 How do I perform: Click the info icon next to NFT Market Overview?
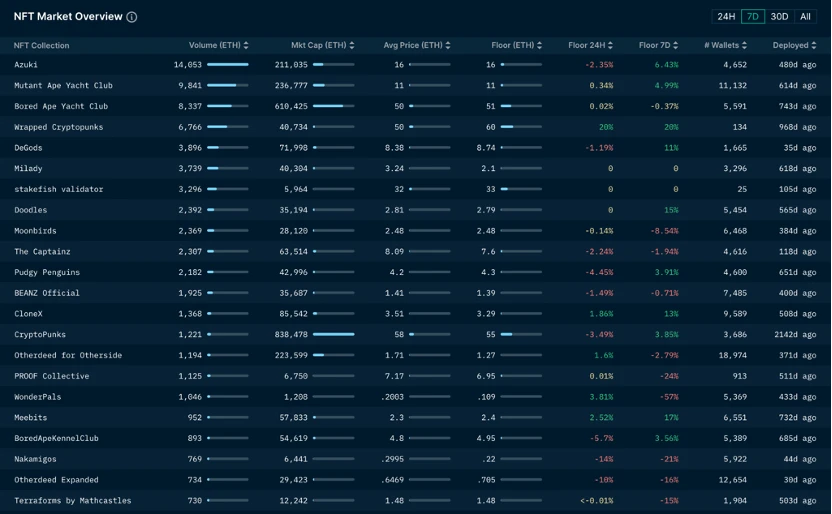click(132, 17)
